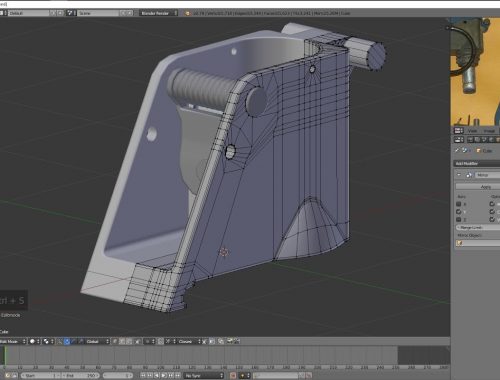Click the Merge Limit value field
Screen dimensions: 500x380
point(478,227)
